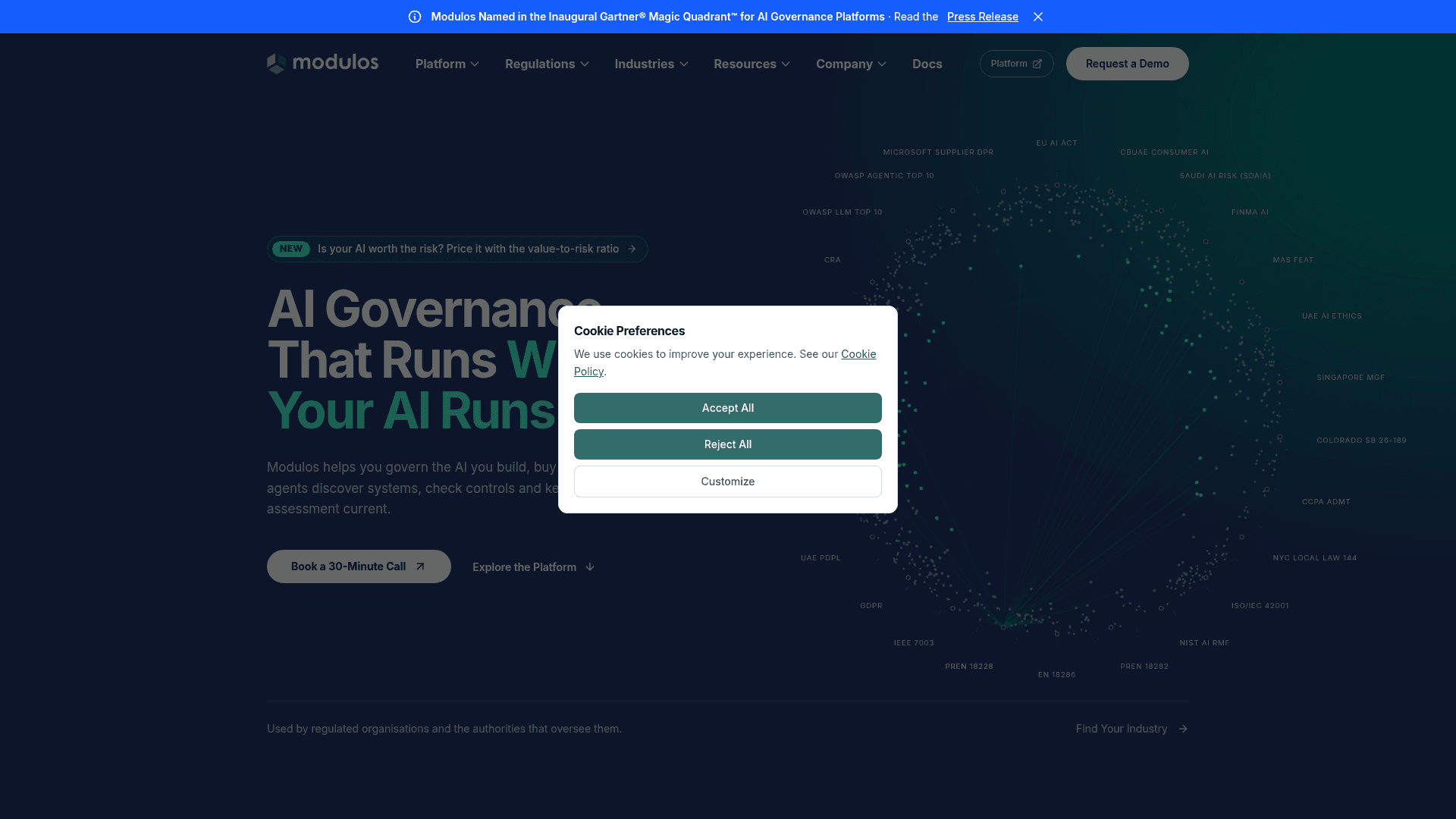The width and height of the screenshot is (1456, 819).
Task: Open the Docs menu item
Action: (x=927, y=64)
